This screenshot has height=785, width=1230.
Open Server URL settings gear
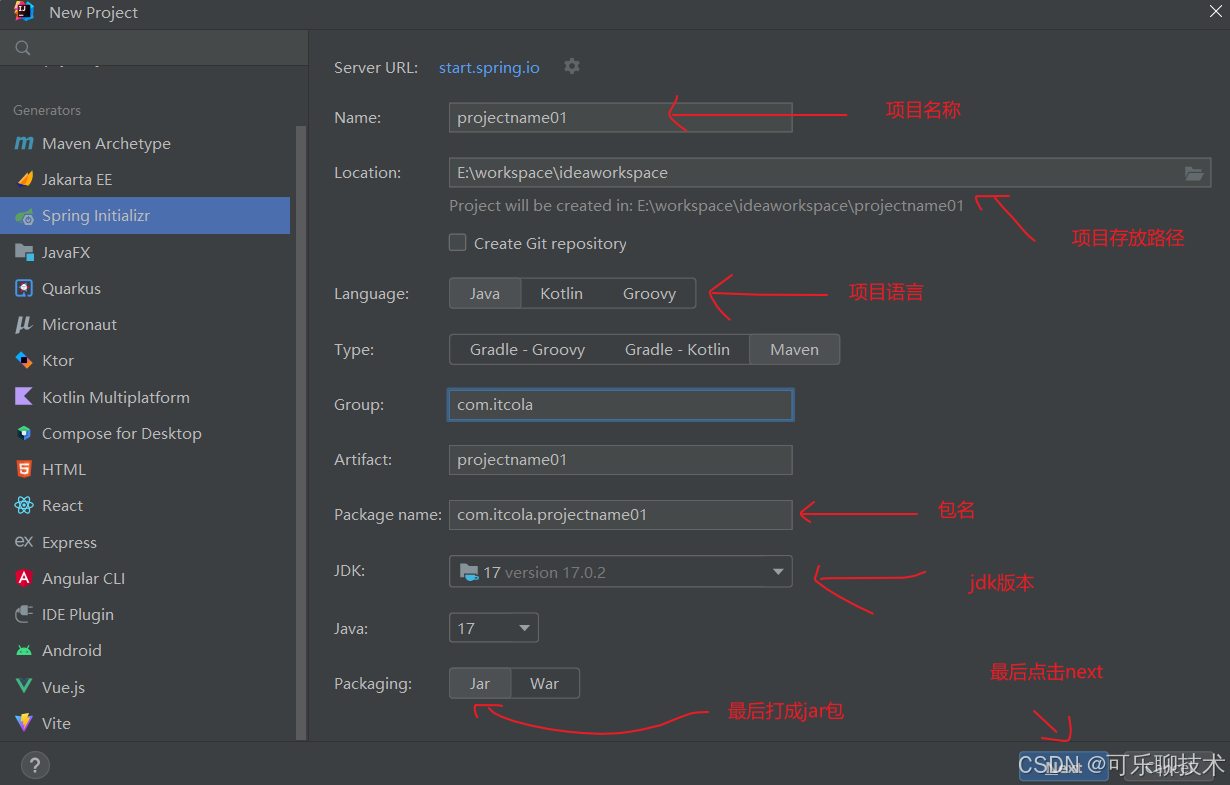pyautogui.click(x=572, y=66)
